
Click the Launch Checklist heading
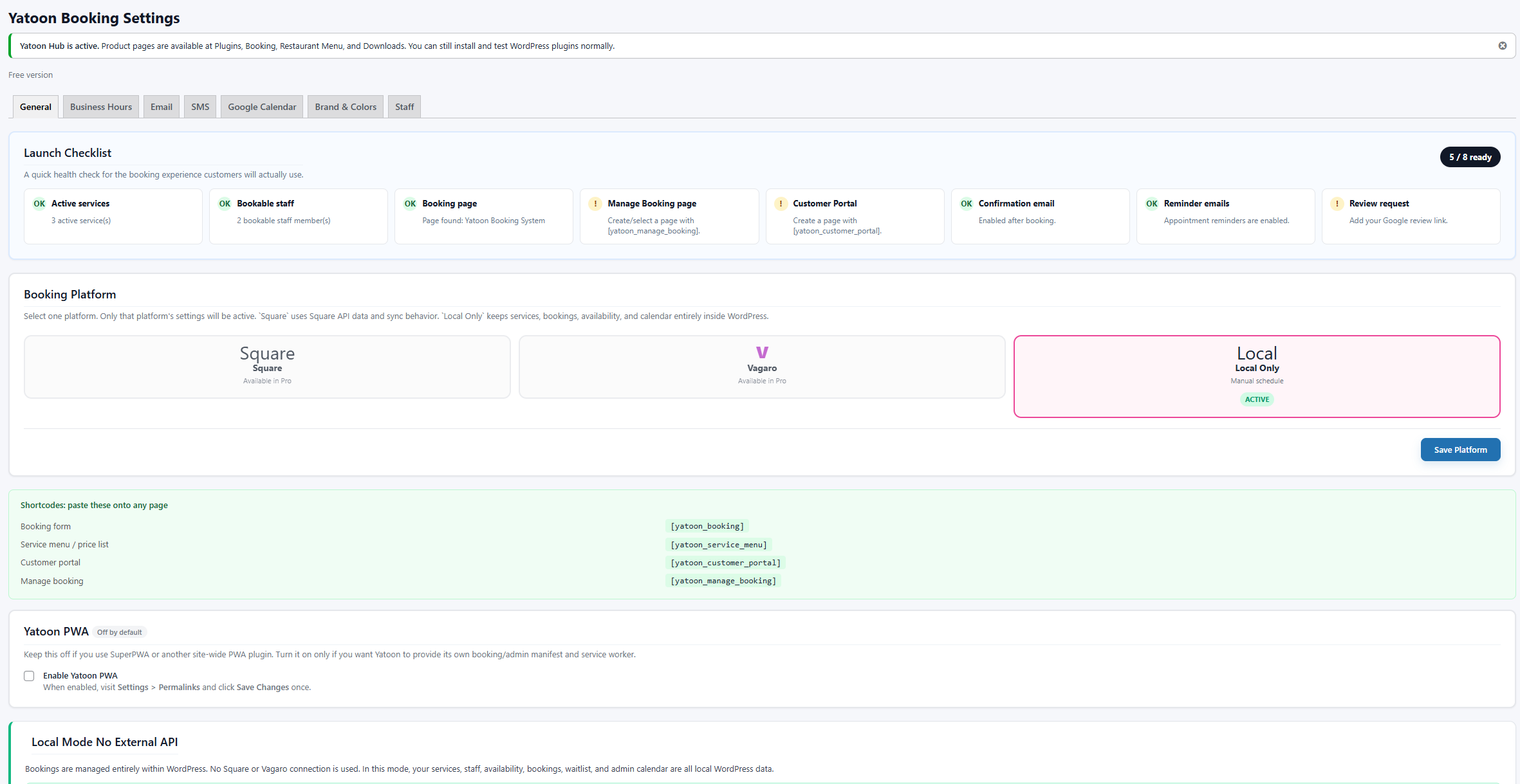68,153
